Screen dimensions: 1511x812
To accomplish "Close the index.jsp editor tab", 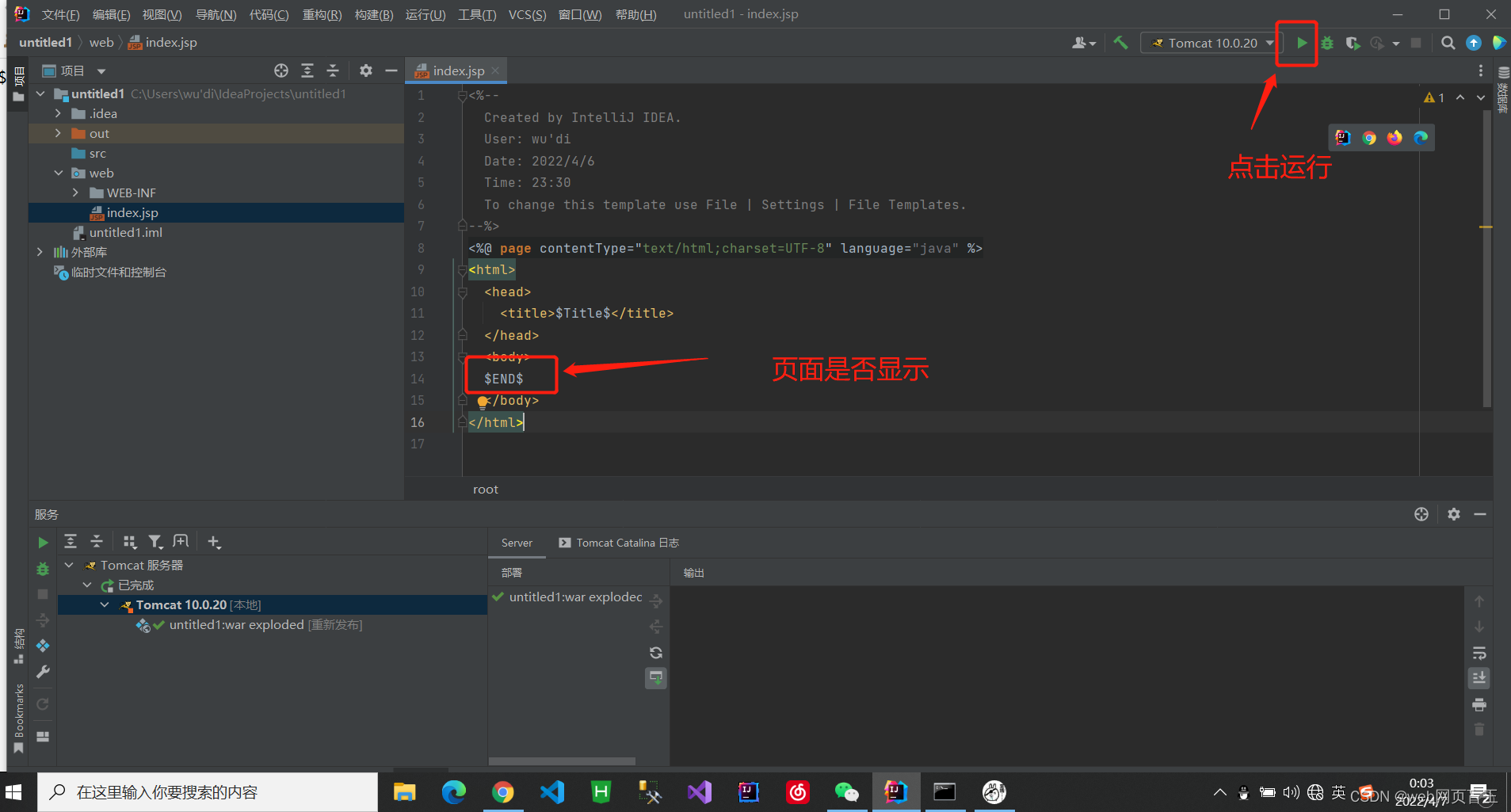I will (495, 71).
